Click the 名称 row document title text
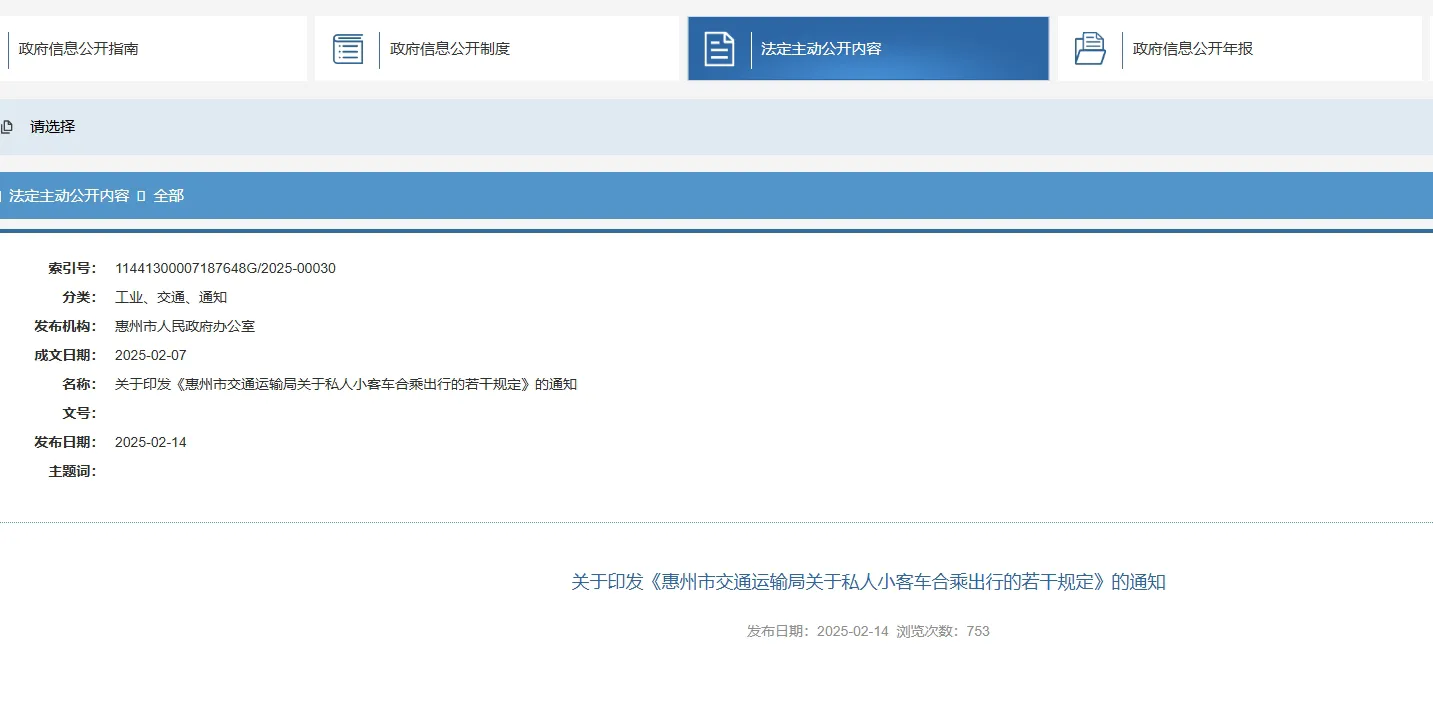Screen dimensions: 1433x713 346,384
